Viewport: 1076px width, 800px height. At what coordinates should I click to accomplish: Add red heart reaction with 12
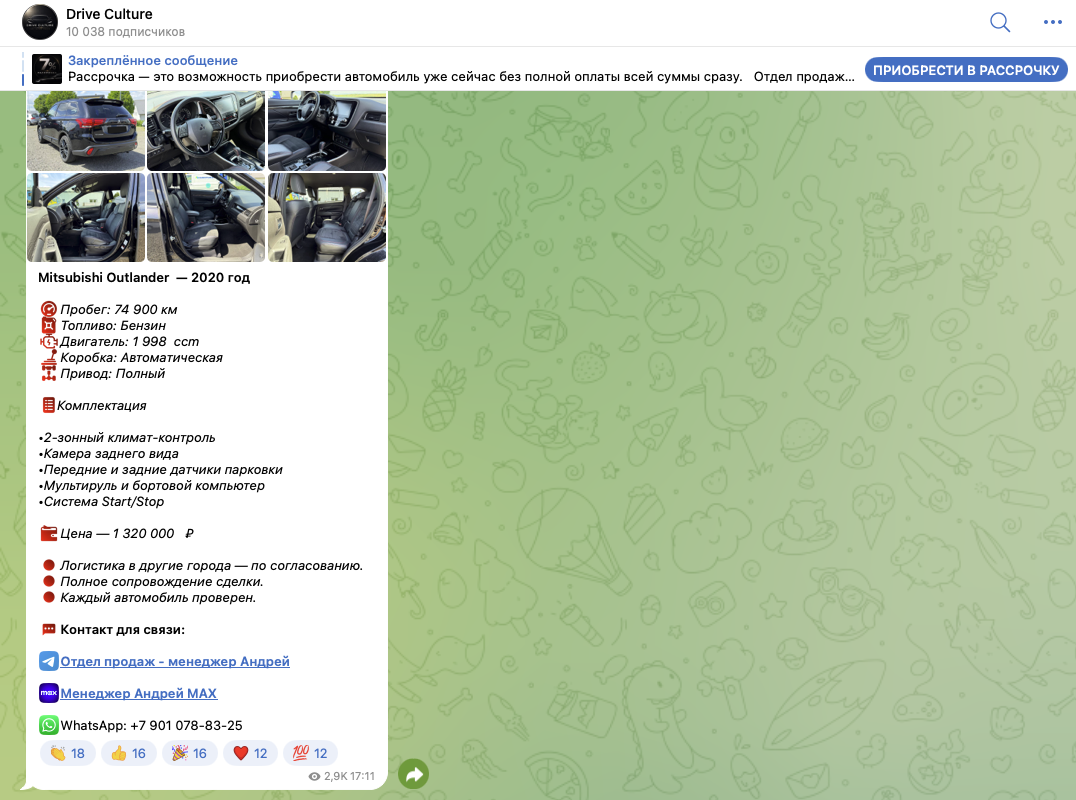(x=250, y=753)
